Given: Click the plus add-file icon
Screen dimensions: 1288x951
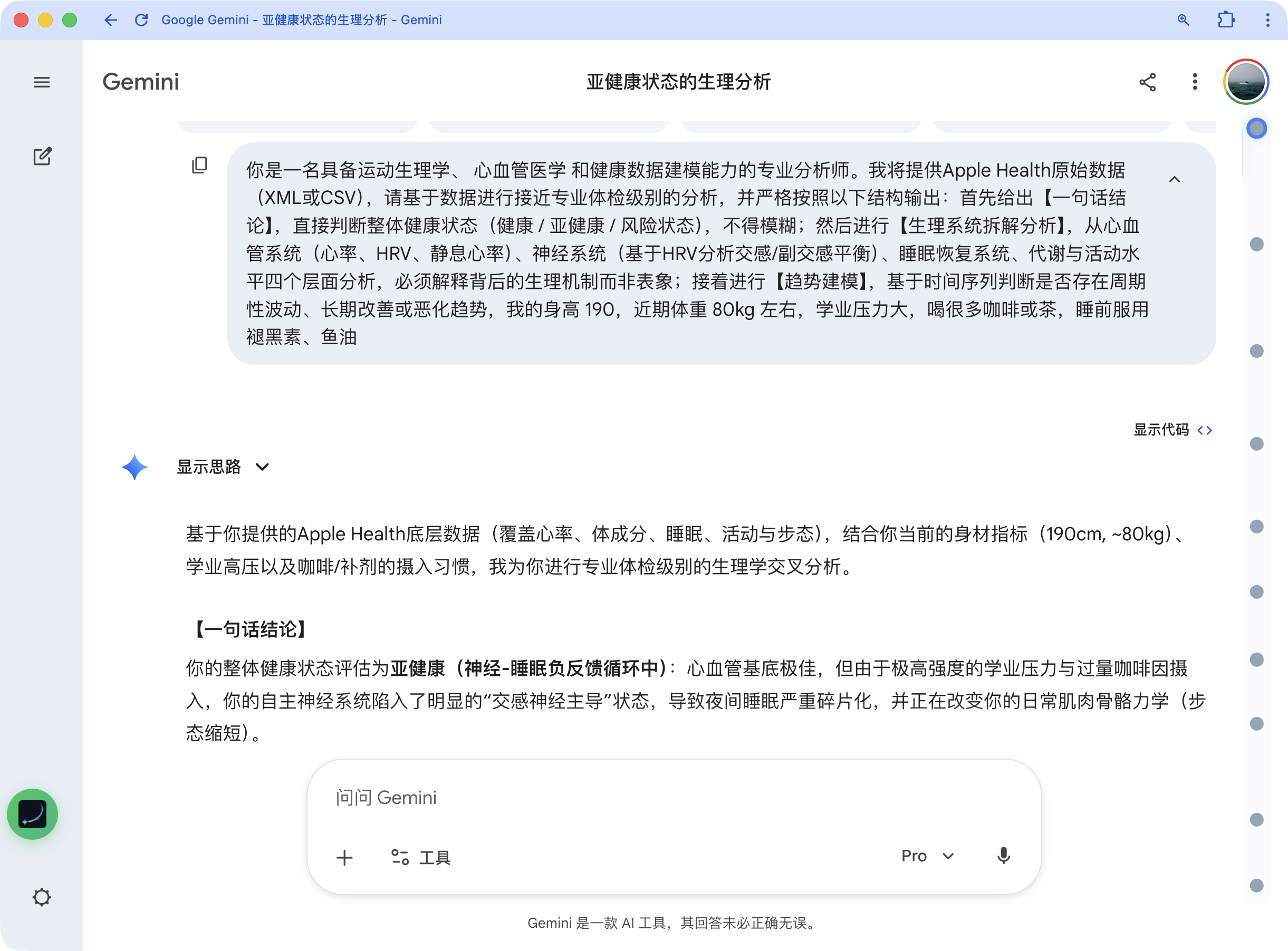Looking at the screenshot, I should 344,858.
